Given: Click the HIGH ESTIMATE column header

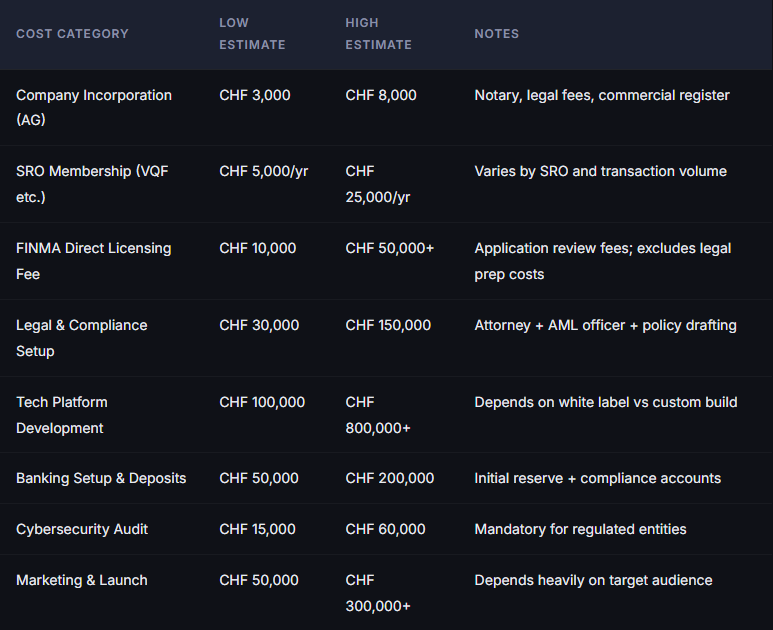Looking at the screenshot, I should click(378, 34).
